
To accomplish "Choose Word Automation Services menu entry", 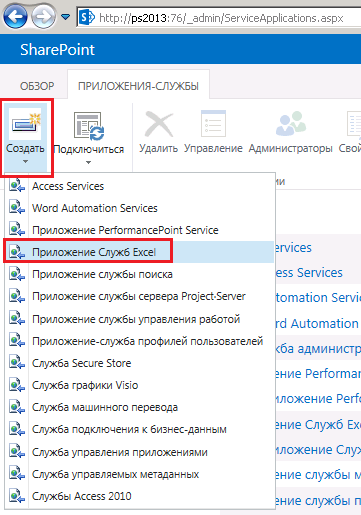I will pyautogui.click(x=95, y=208).
